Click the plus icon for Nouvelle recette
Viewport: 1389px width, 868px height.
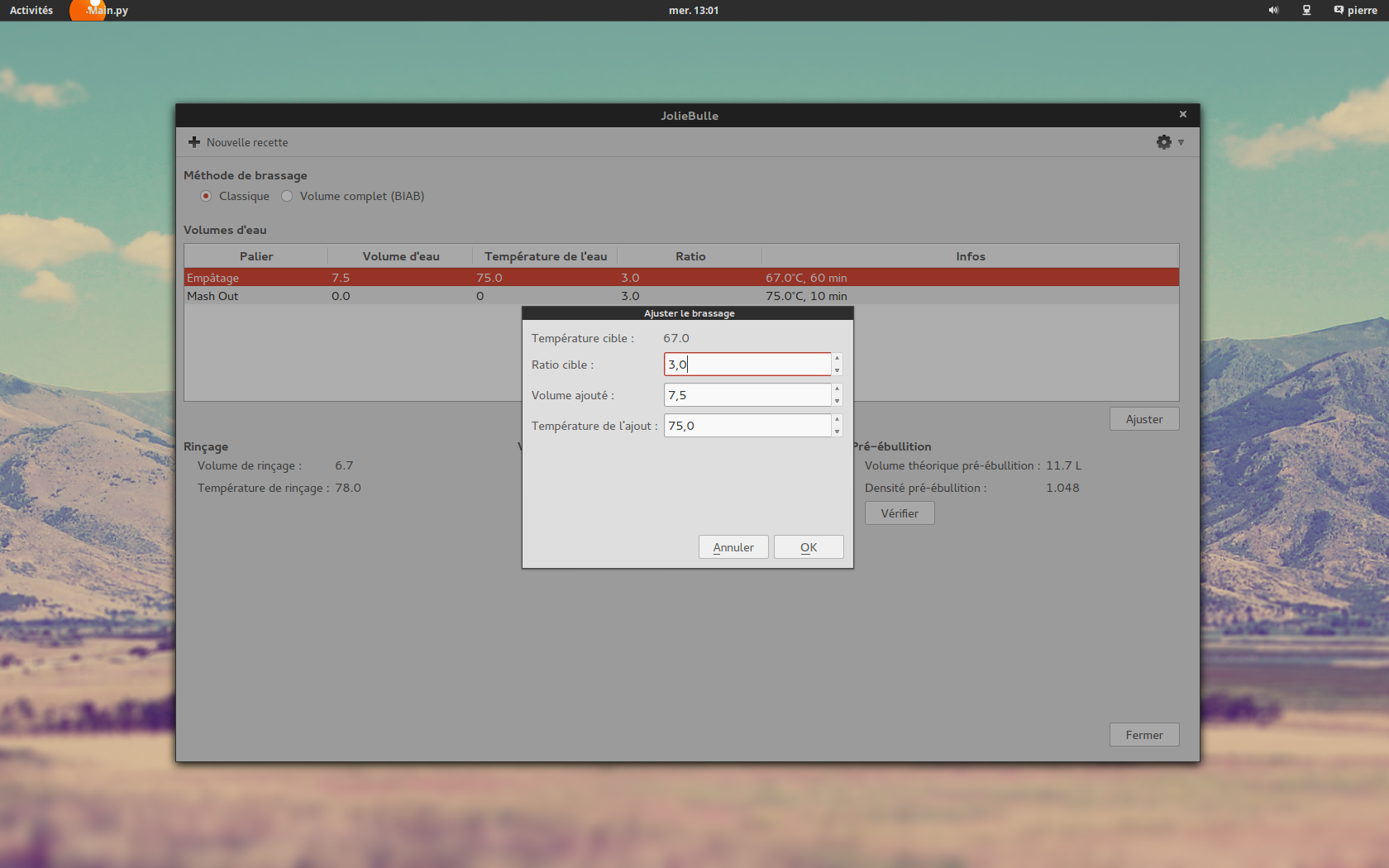coord(194,142)
